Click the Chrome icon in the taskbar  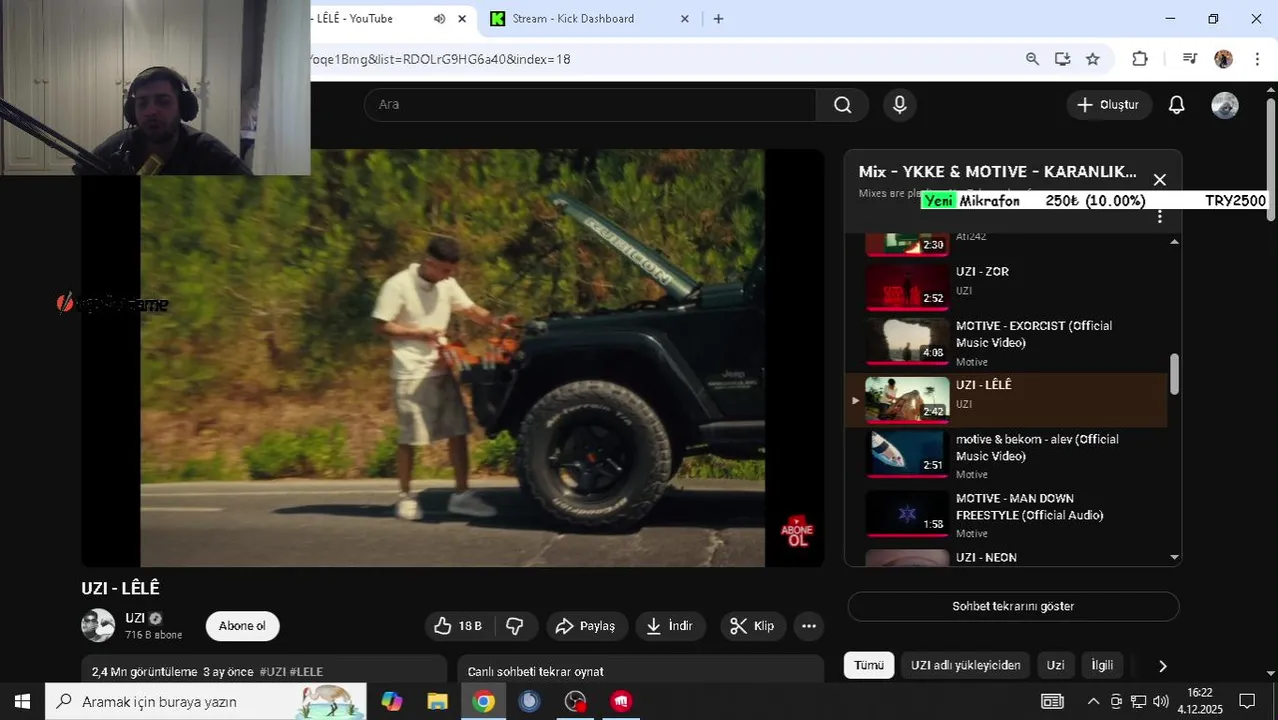click(483, 702)
